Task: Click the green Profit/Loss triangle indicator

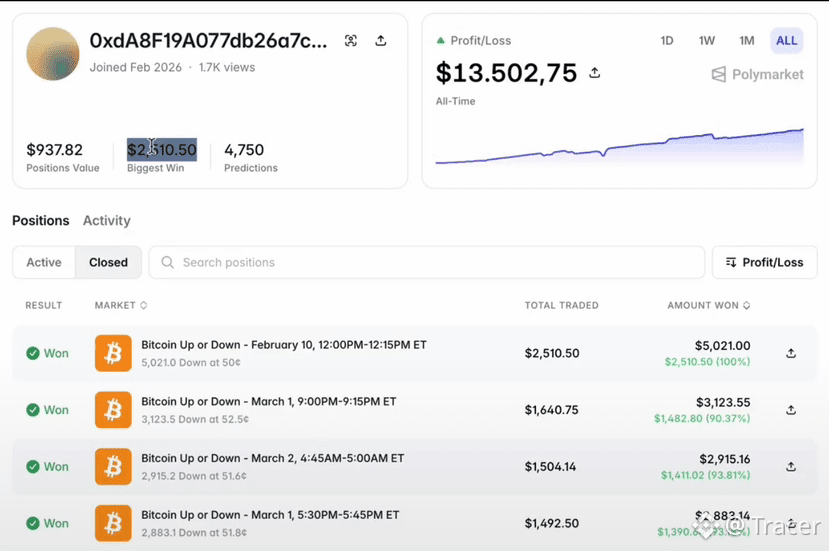Action: (x=440, y=41)
